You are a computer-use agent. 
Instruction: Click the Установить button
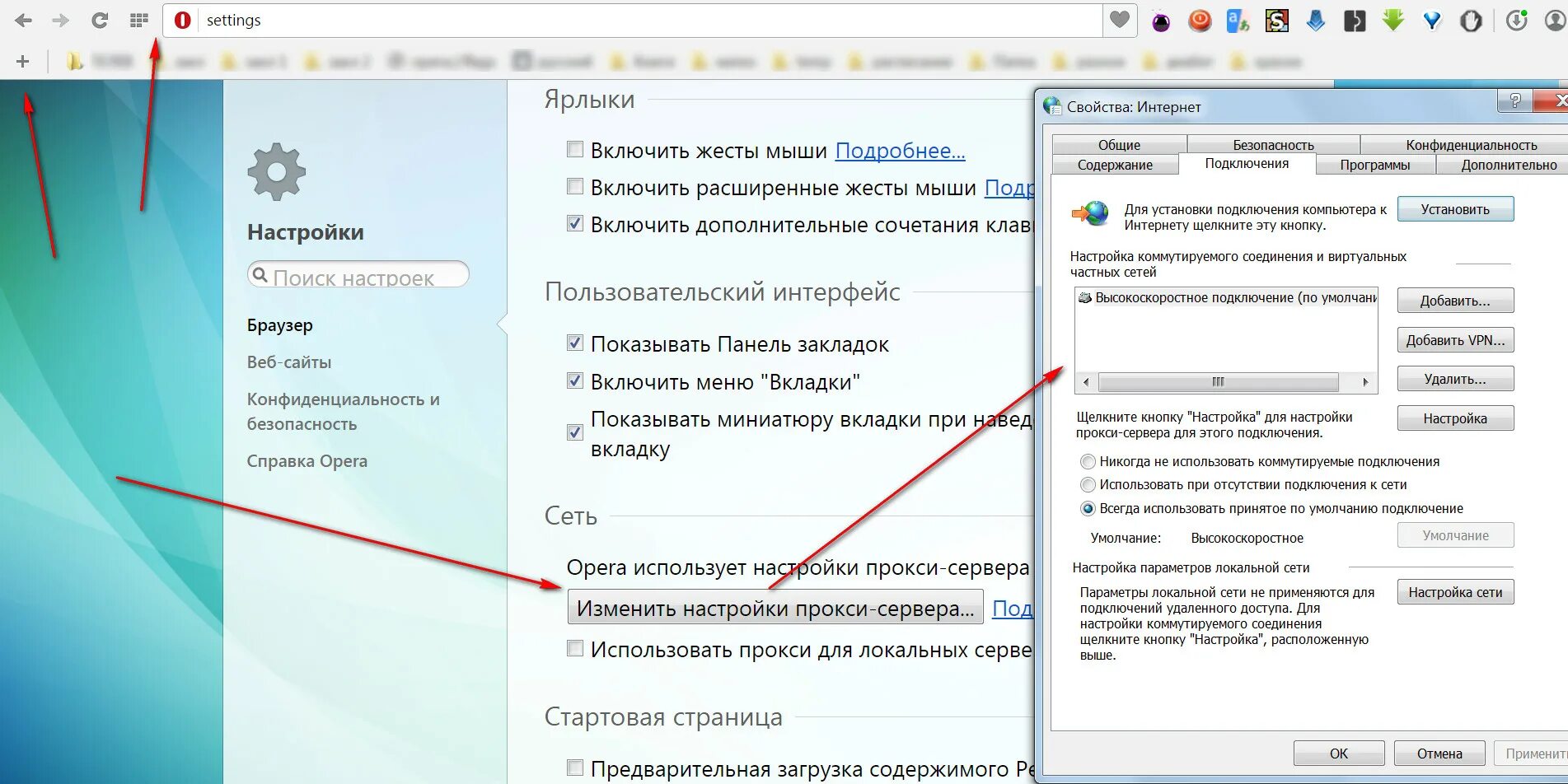click(1455, 209)
